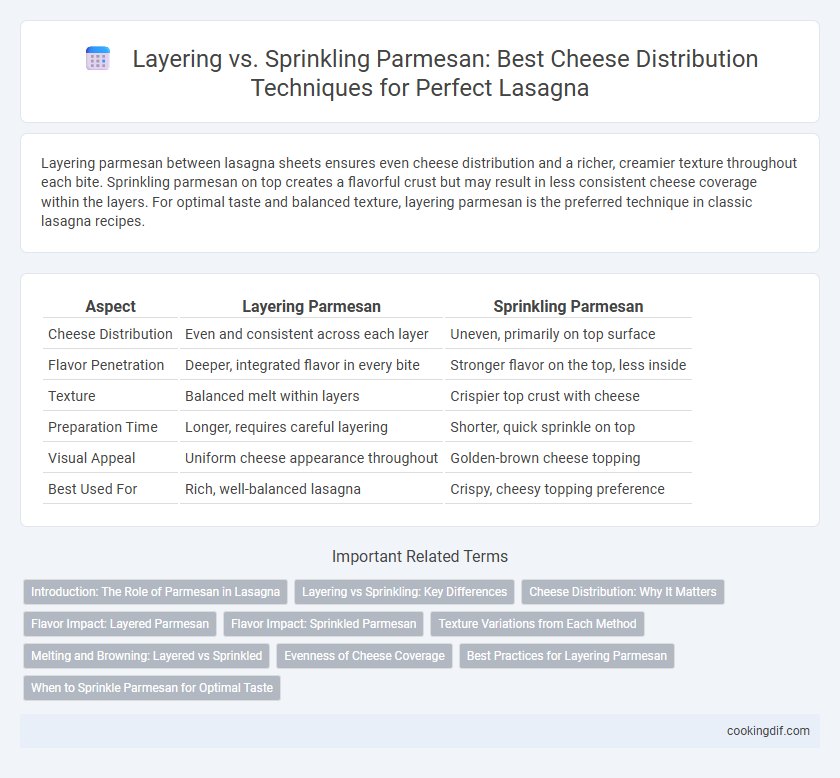Click the 'Sprinkling Parmesan' column header
This screenshot has height=778, width=840.
point(568,306)
